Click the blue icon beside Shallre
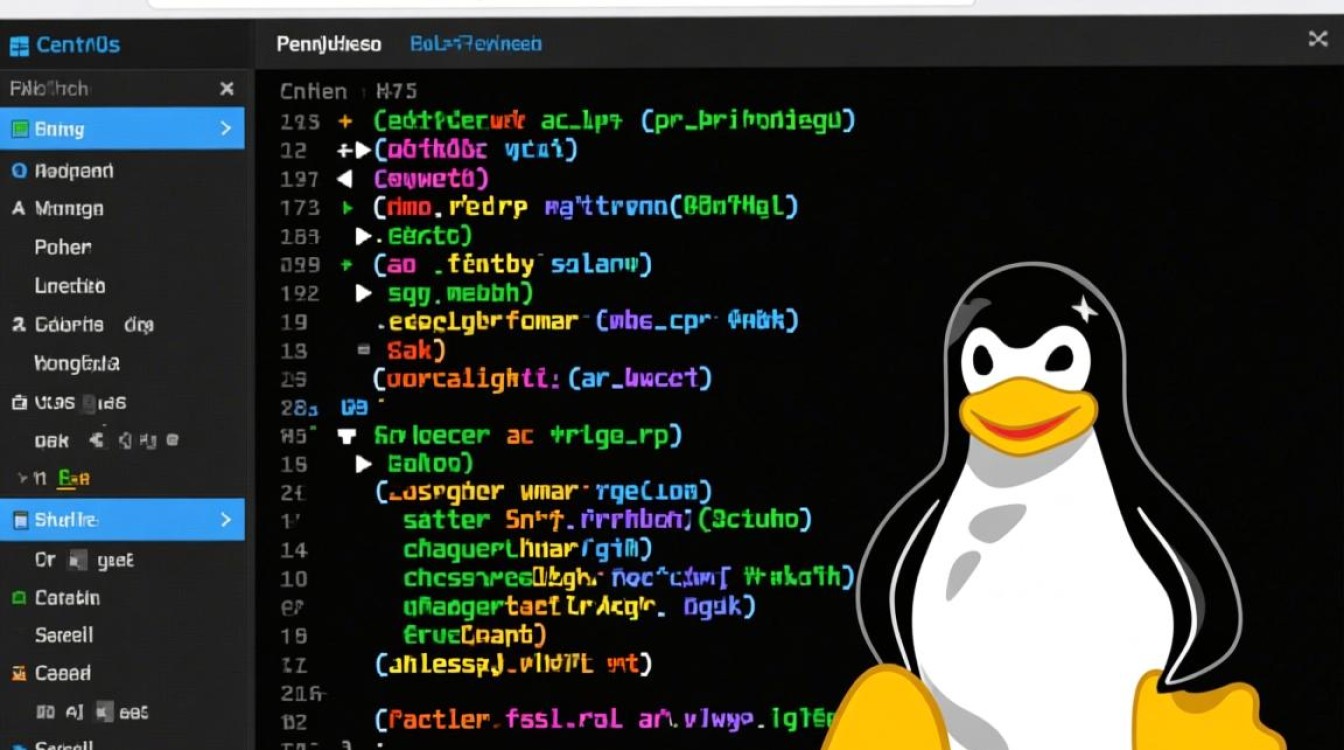 coord(19,520)
